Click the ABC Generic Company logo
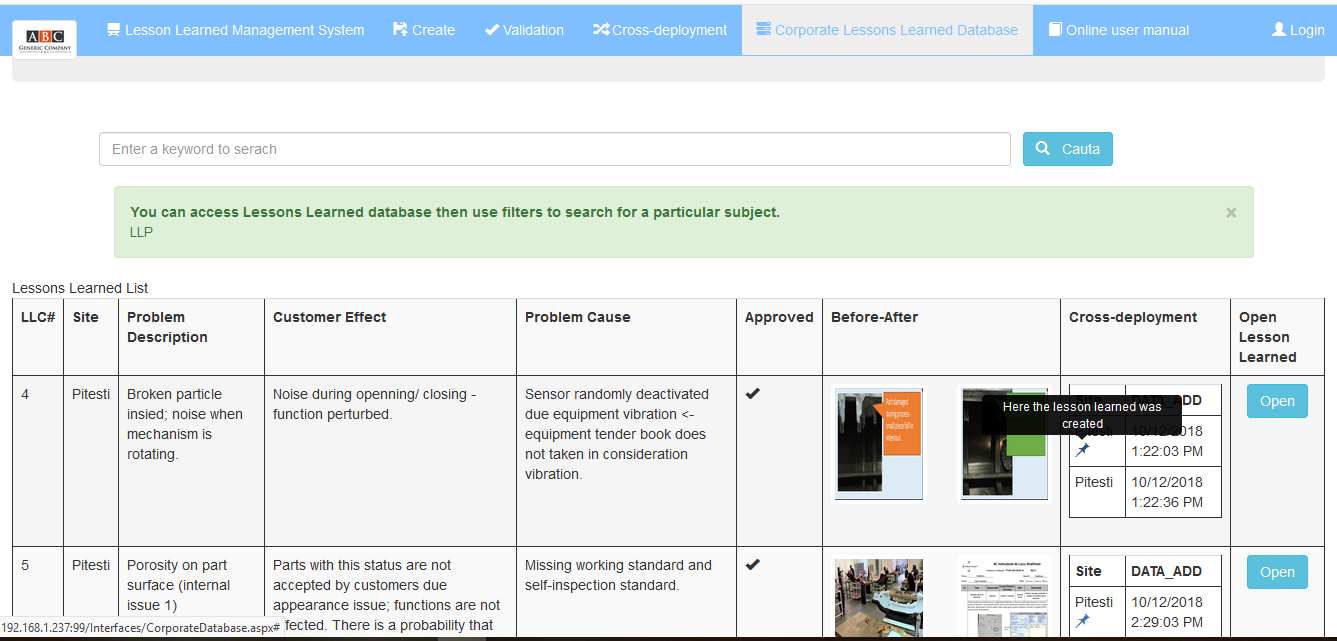1337x641 pixels. click(x=44, y=39)
